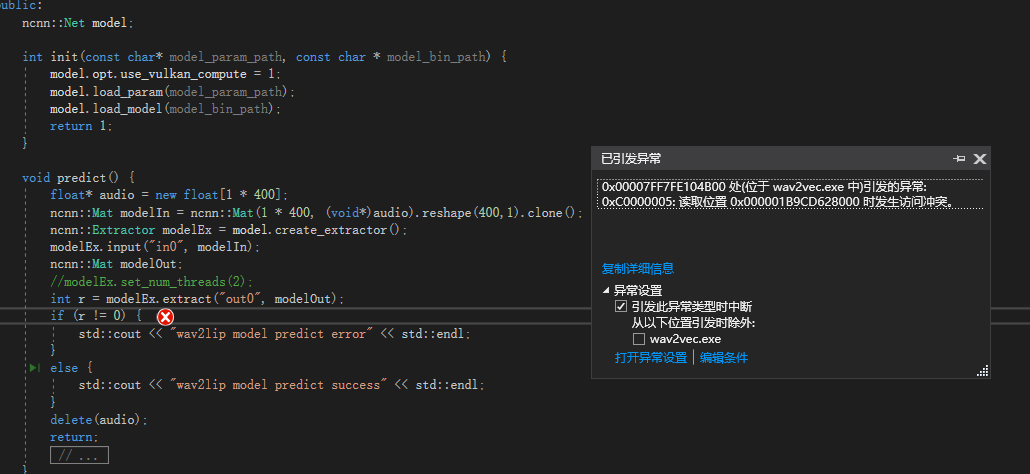
Task: Click the green execution pointer arrow
Action: click(x=34, y=368)
